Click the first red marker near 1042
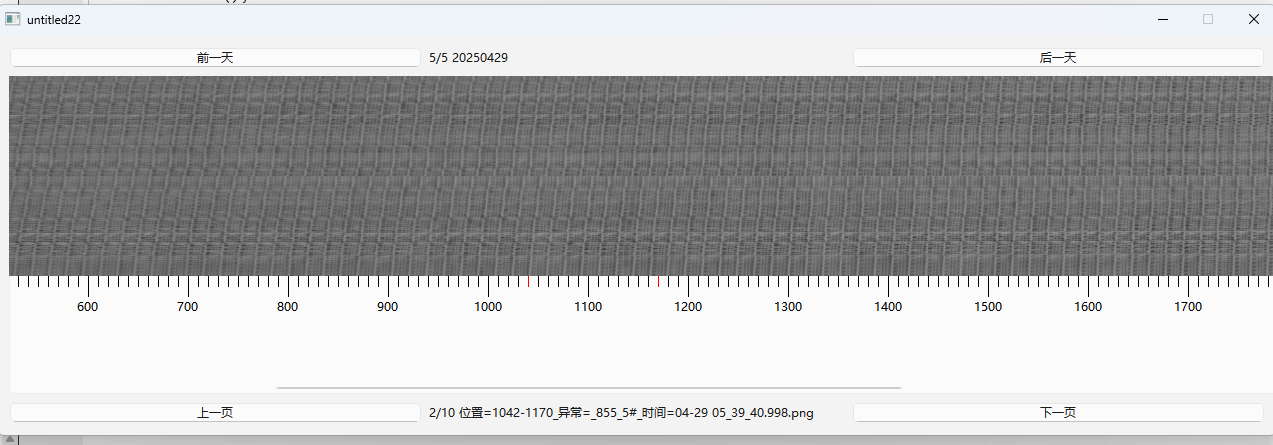 pos(529,281)
